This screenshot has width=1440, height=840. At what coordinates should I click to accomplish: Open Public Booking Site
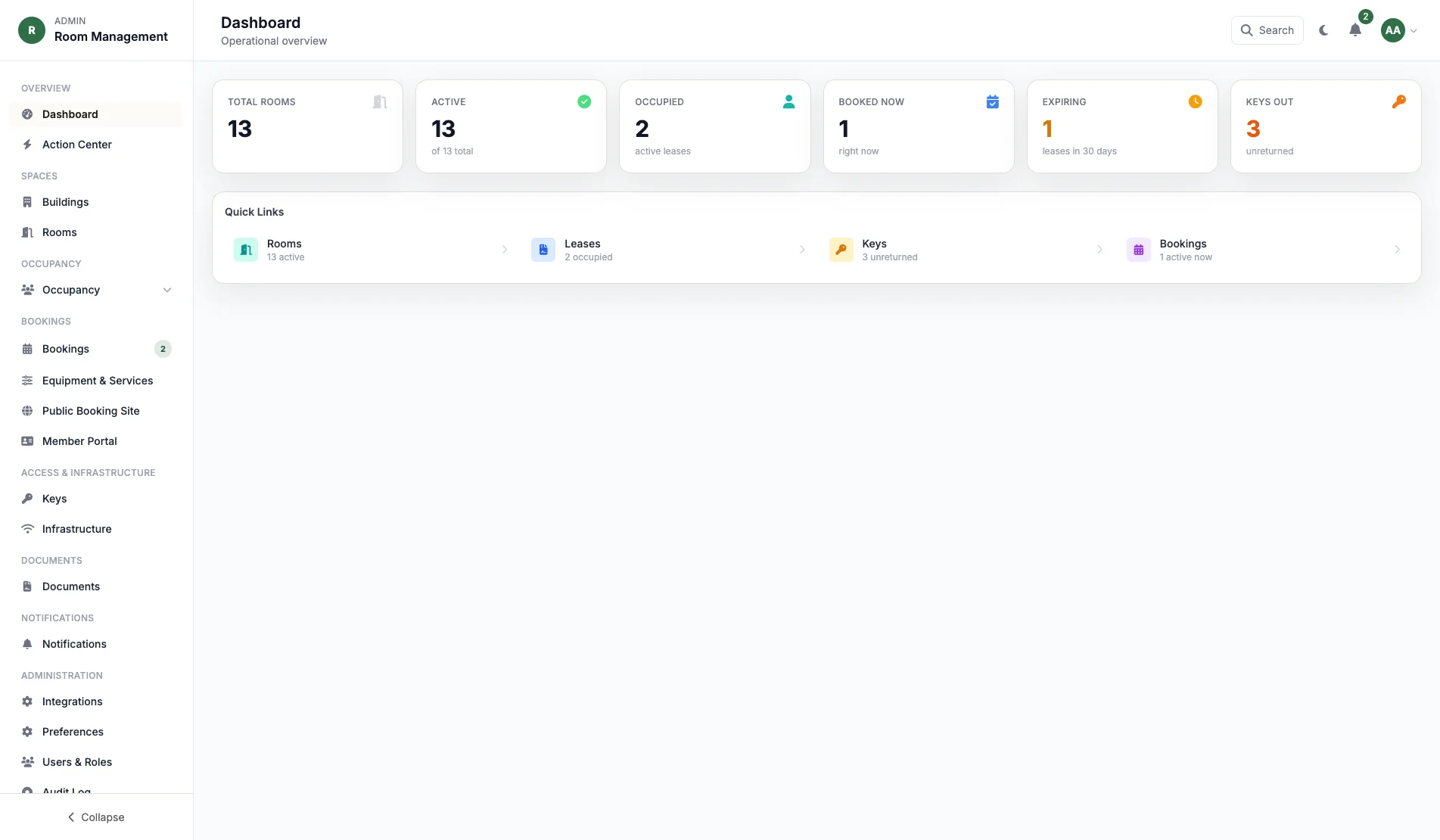[97, 411]
